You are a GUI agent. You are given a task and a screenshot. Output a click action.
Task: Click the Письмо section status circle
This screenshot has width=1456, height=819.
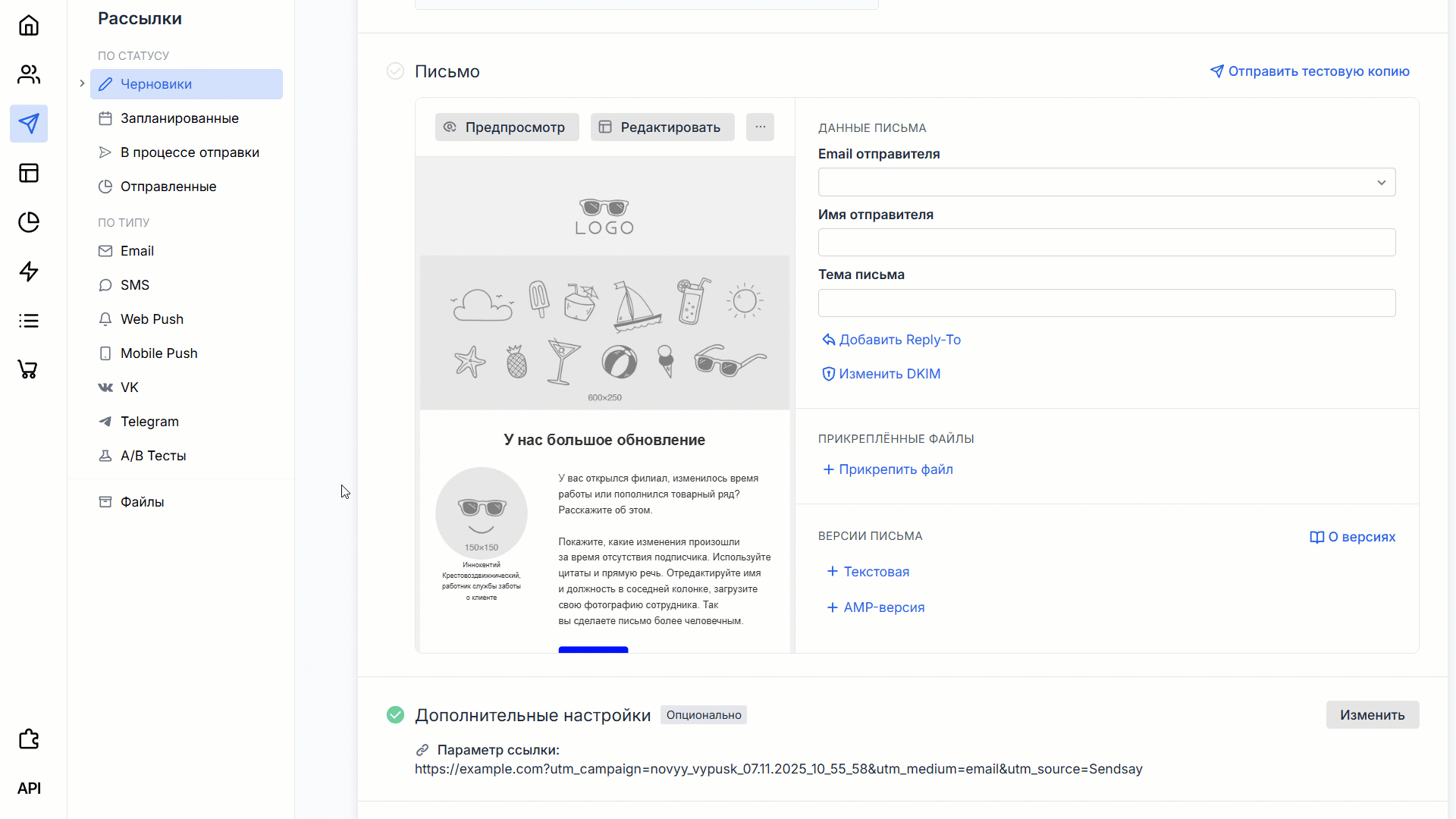[395, 71]
